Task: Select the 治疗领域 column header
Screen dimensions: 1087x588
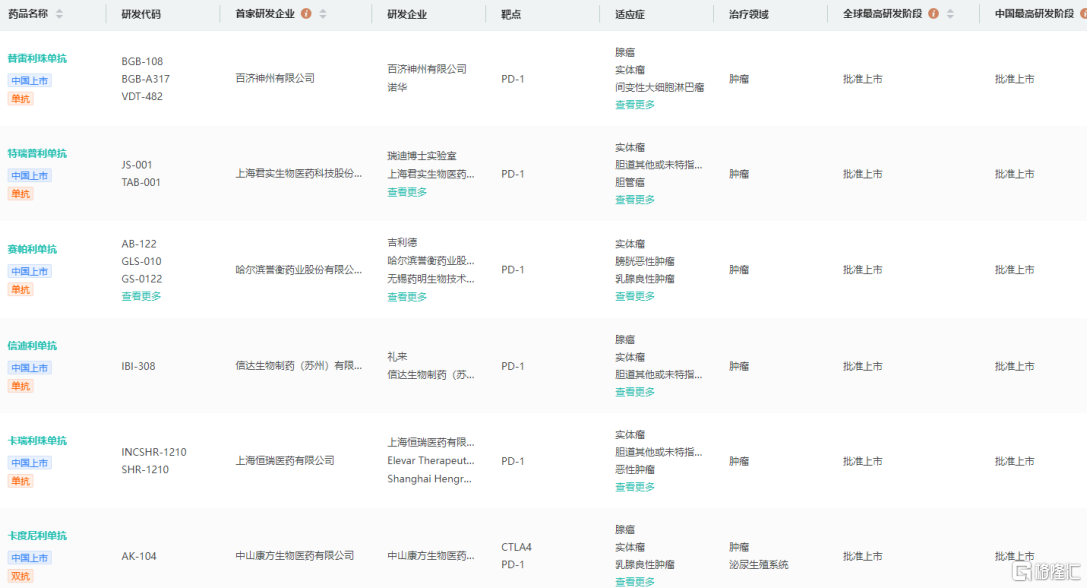Action: [x=749, y=14]
